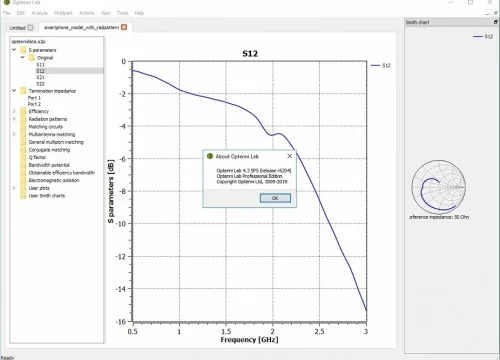Image resolution: width=500 pixels, height=360 pixels.
Task: Click the Optenni logo in About dialog
Action: [x=210, y=156]
